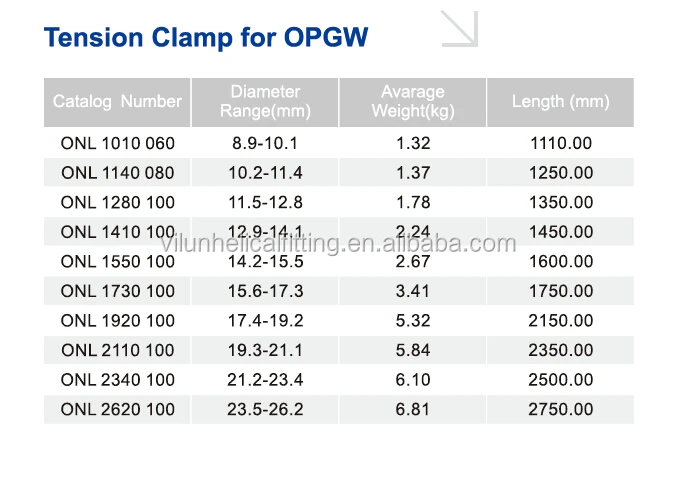This screenshot has width=675, height=487.
Task: Click the 5.32 average weight value
Action: coord(413,321)
